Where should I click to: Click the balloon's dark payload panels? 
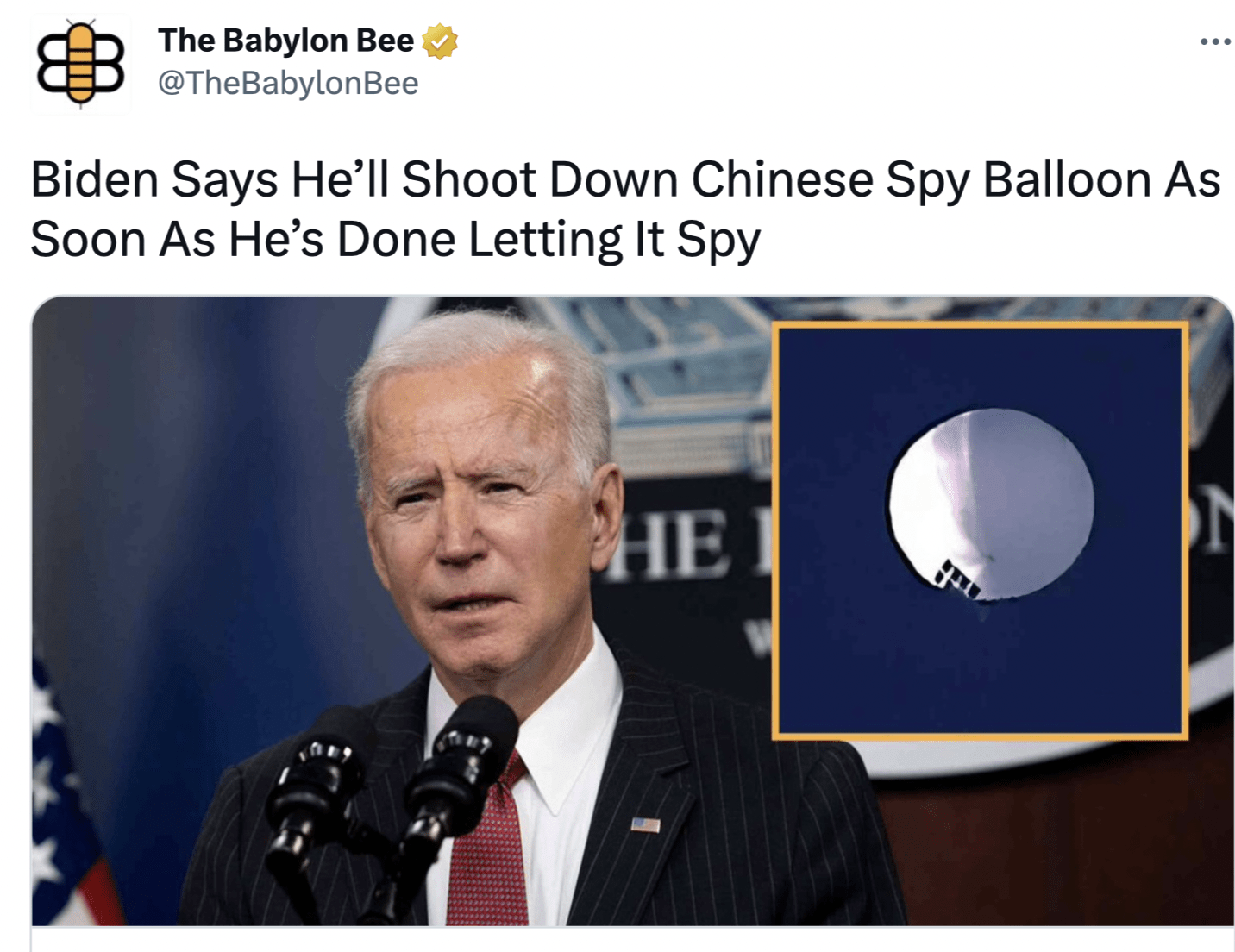[x=956, y=578]
